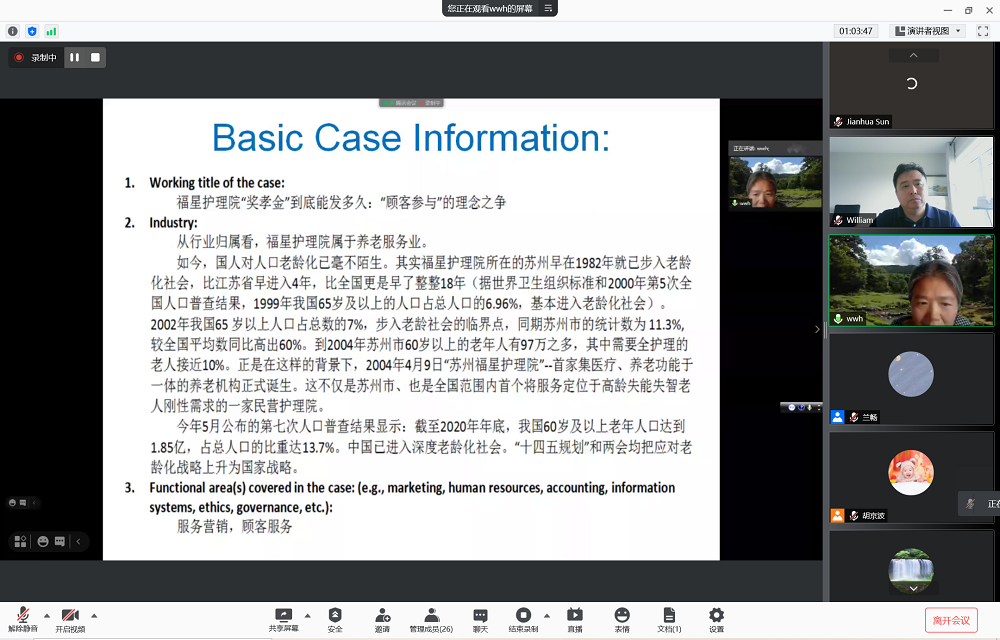The image size is (1000, 640).
Task: Open the 聊天 chat panel
Action: (x=480, y=615)
